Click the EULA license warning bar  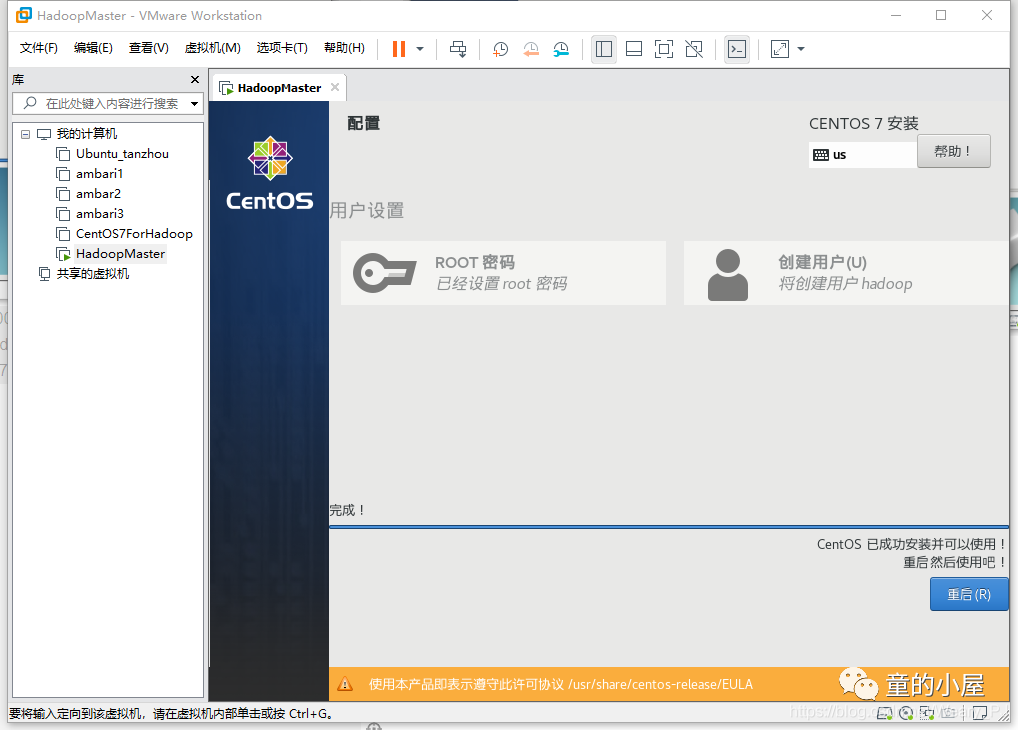669,684
